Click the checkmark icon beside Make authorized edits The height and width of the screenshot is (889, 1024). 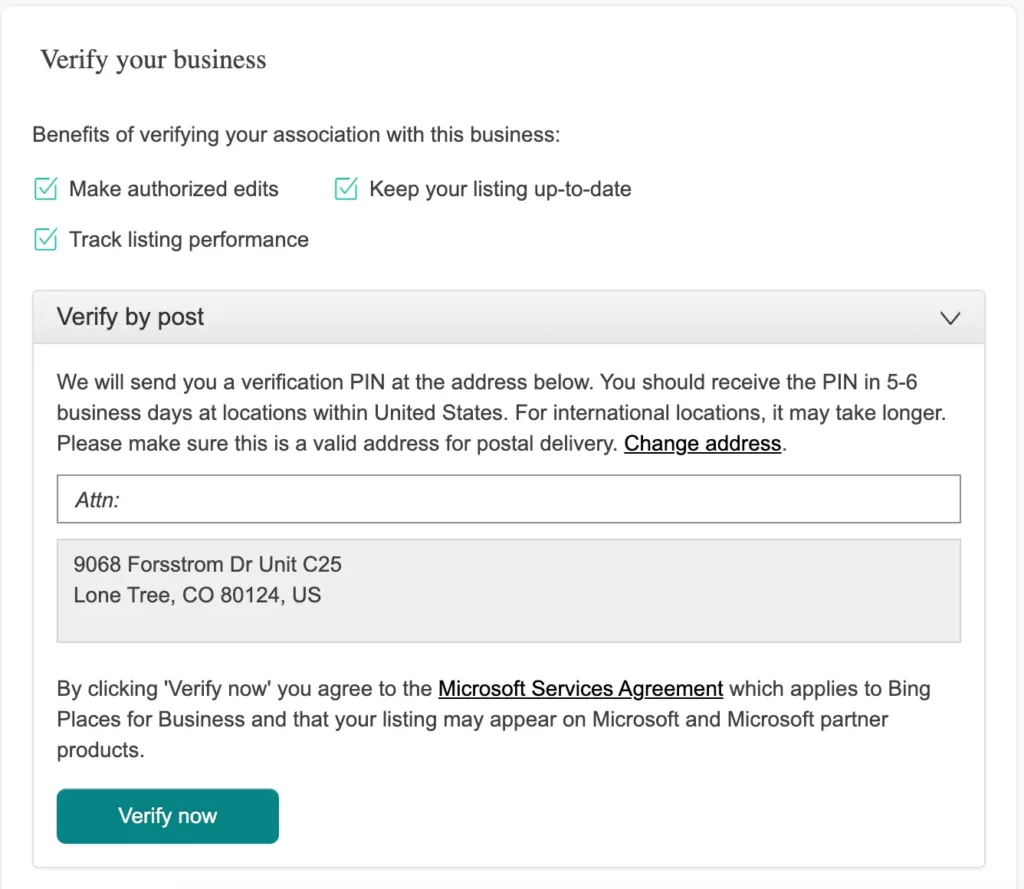(45, 188)
